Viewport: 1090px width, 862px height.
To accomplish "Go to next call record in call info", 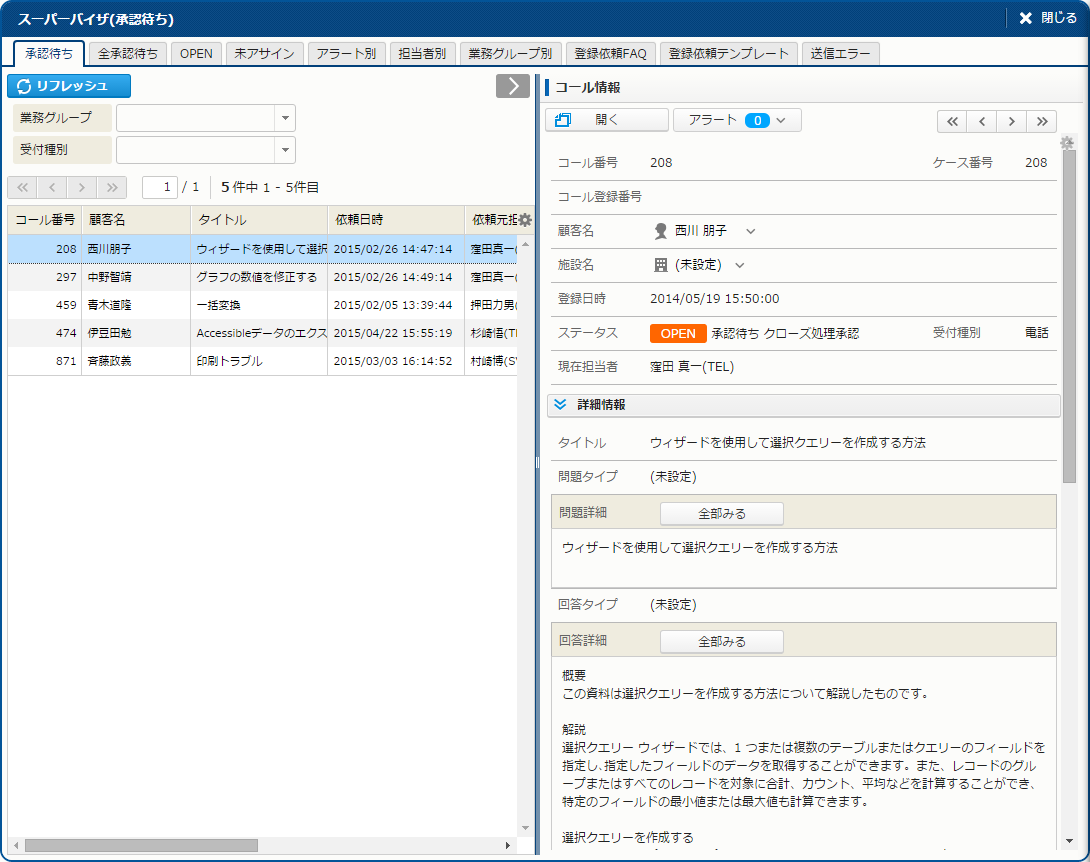I will pos(1012,121).
